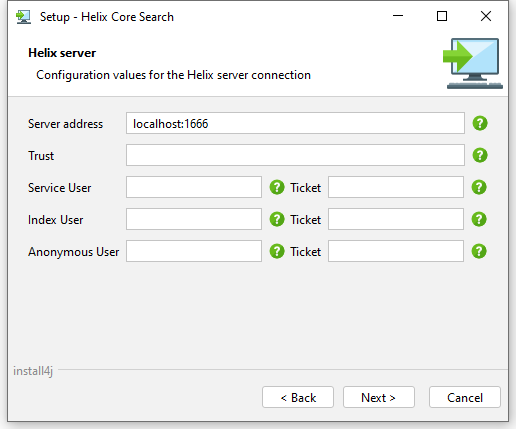Focus the Service User input field

tap(194, 187)
